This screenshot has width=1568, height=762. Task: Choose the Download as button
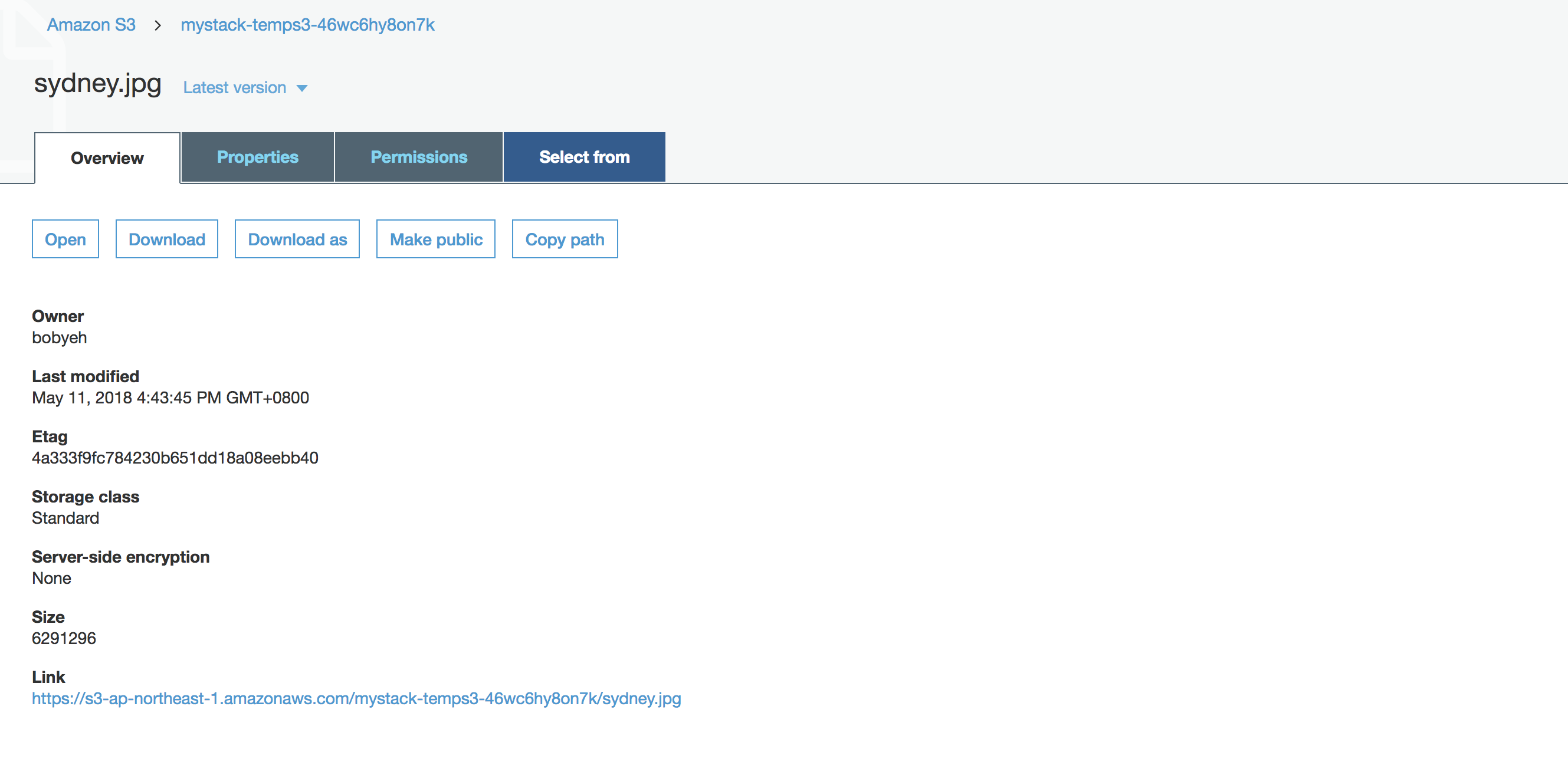click(x=297, y=239)
